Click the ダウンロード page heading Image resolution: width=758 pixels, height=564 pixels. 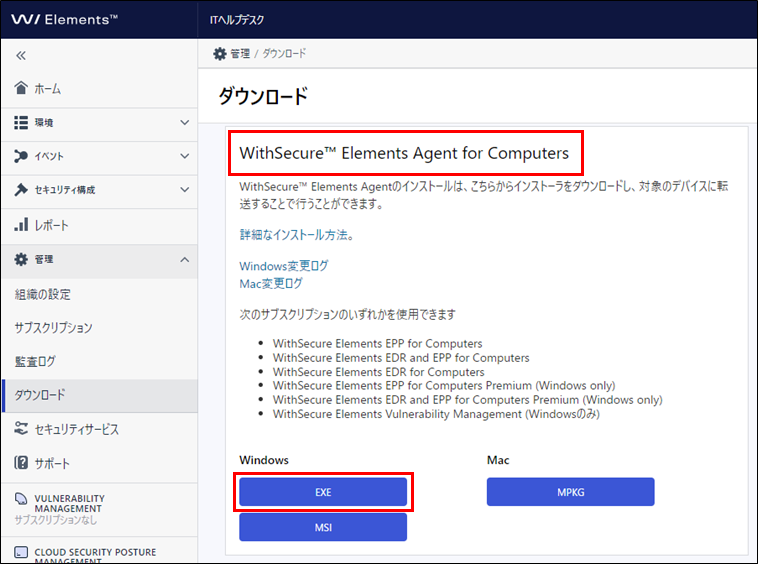(263, 96)
